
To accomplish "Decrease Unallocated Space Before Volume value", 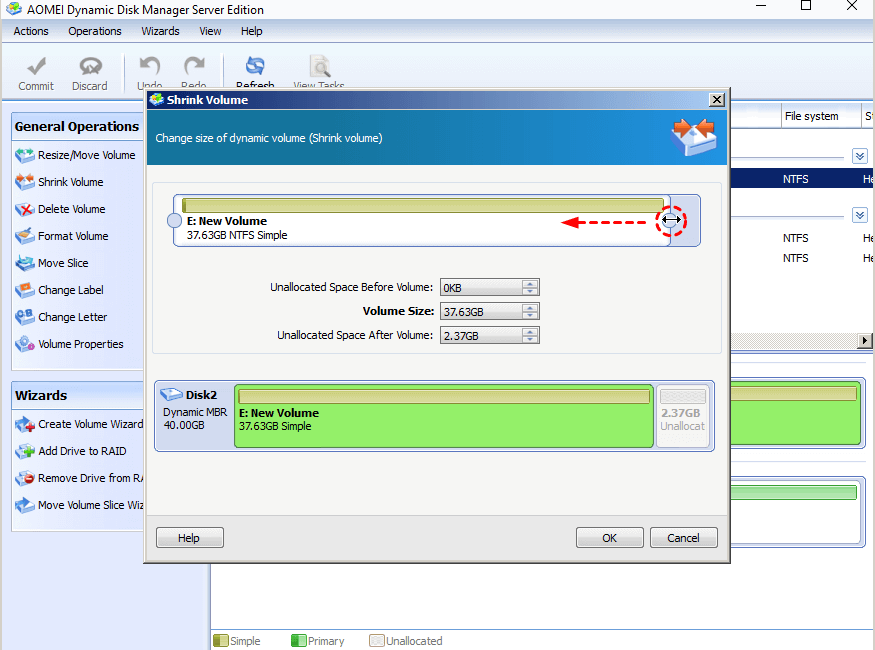I will tap(530, 291).
